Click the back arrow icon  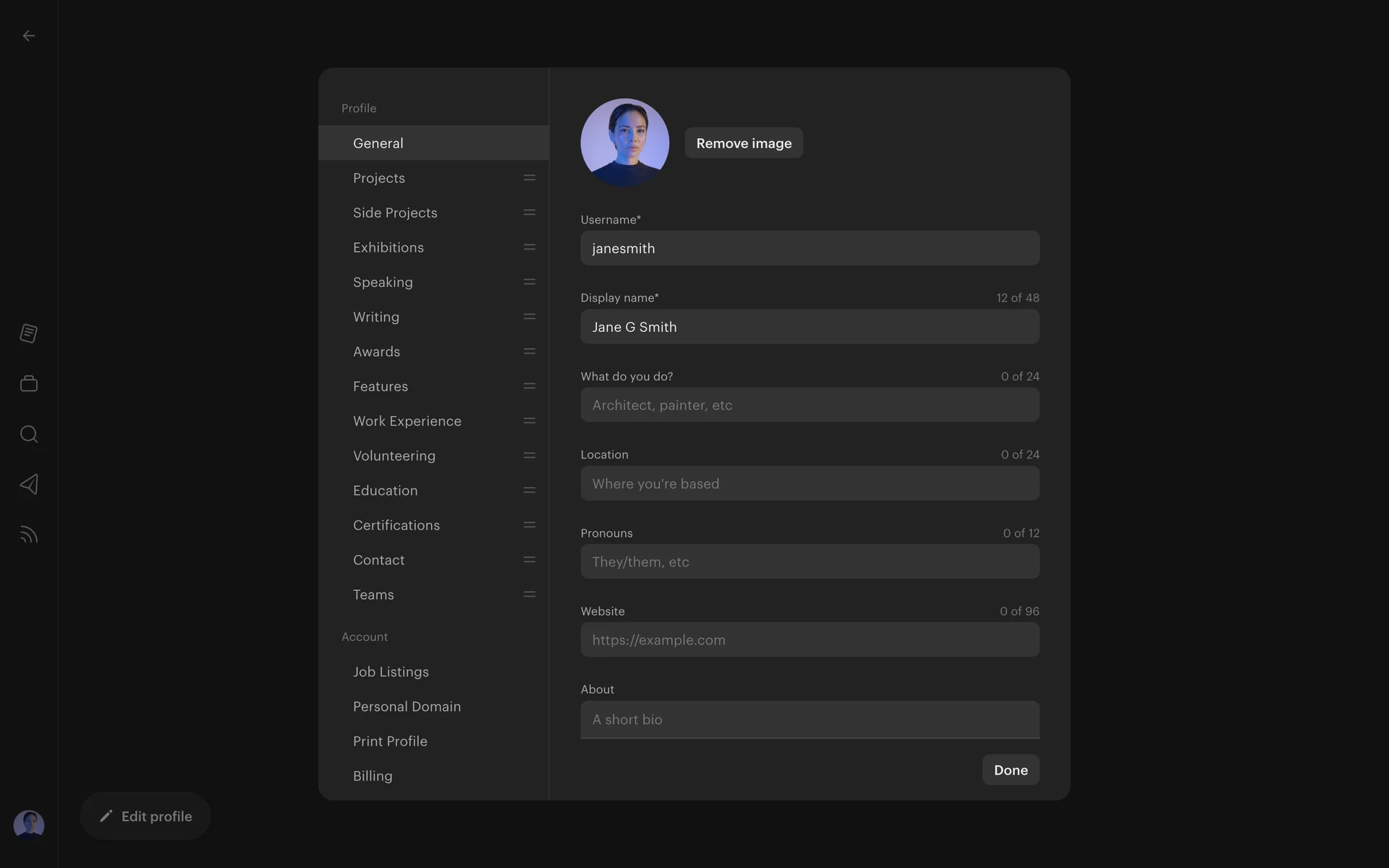coord(29,35)
